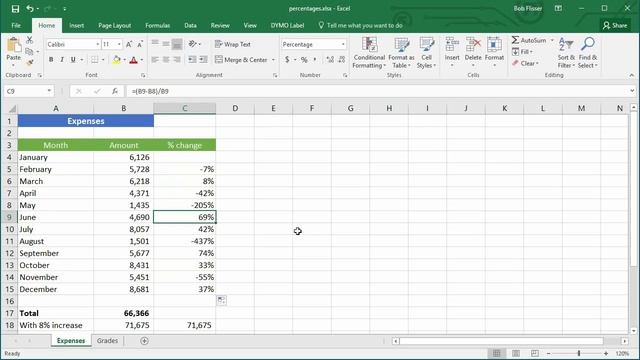This screenshot has height=360, width=640.
Task: Collapse the ribbon
Action: (631, 75)
